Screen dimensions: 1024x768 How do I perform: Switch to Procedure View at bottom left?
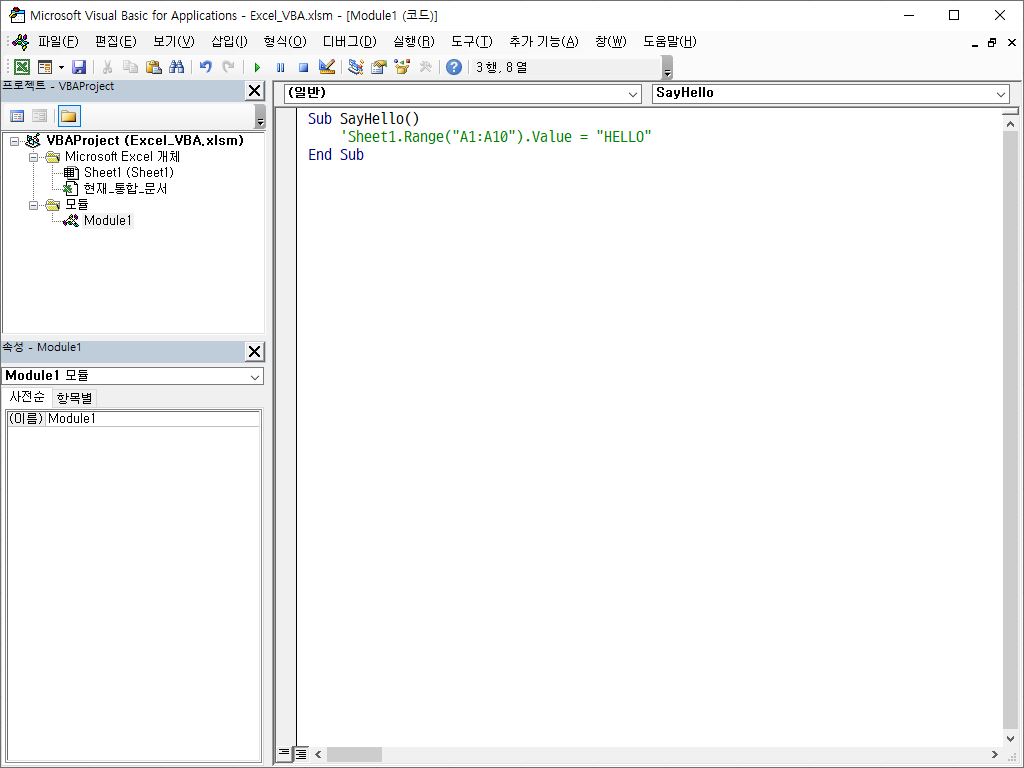pyautogui.click(x=284, y=754)
